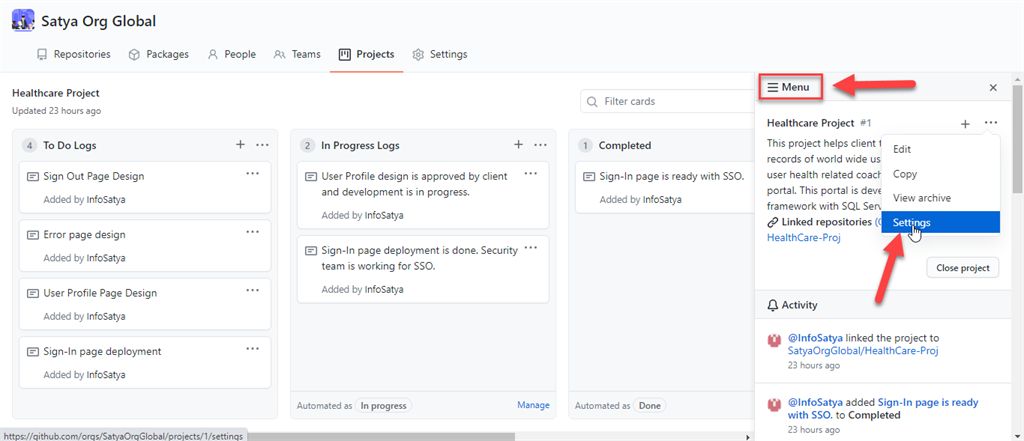Screen dimensions: 1024x441
Task: Add a card to To Do Logs column
Action: [x=240, y=145]
